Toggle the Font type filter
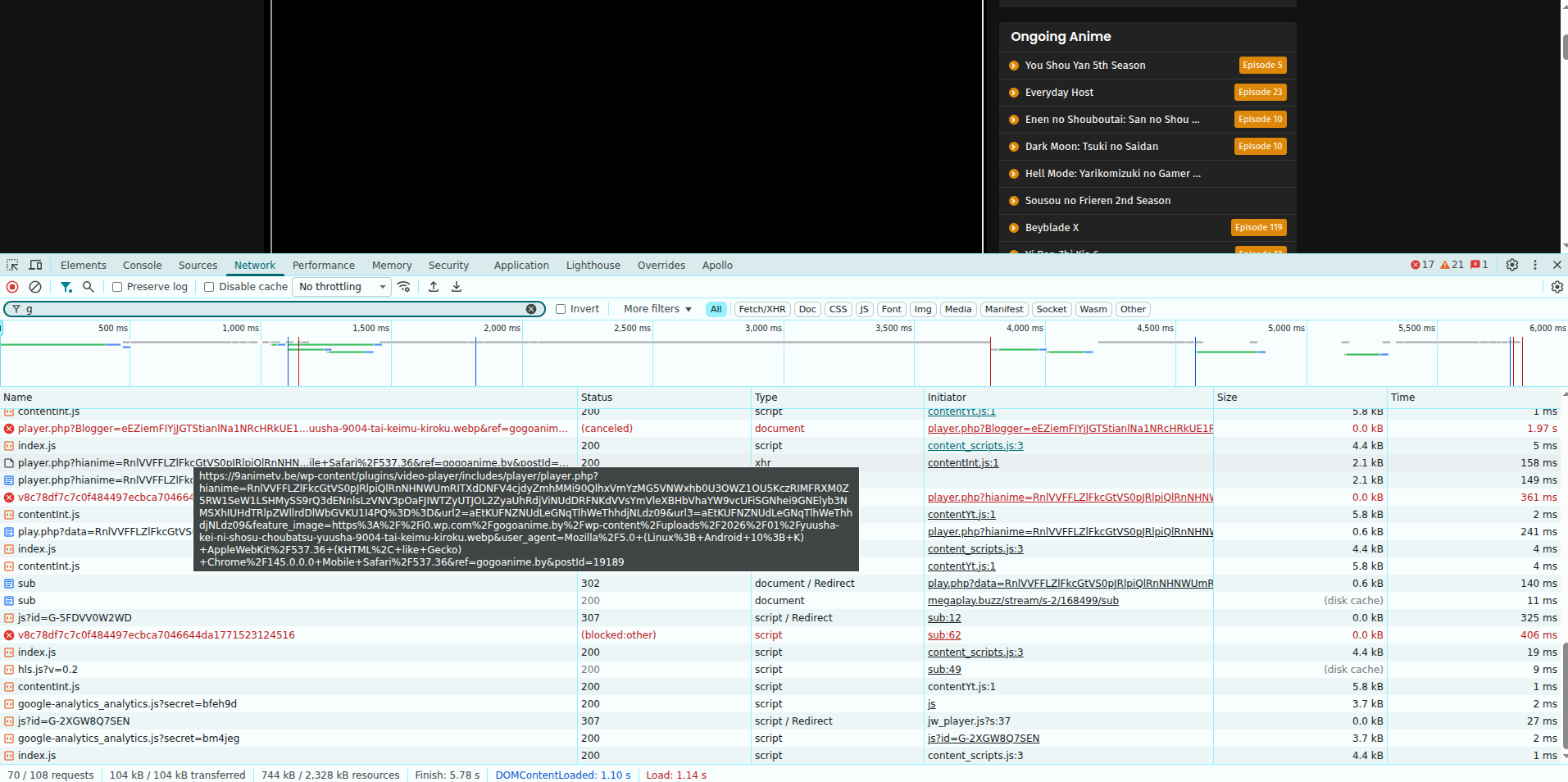 tap(891, 309)
